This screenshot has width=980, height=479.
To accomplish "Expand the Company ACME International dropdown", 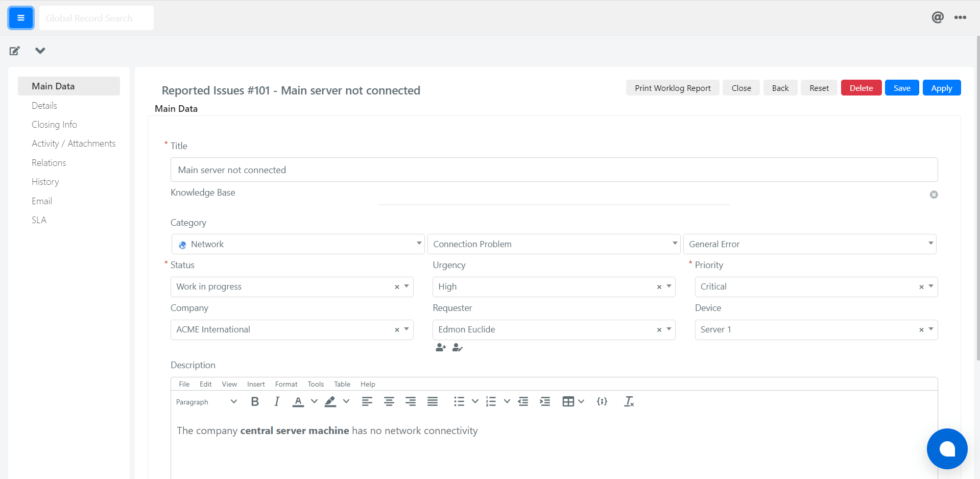I will (x=407, y=329).
